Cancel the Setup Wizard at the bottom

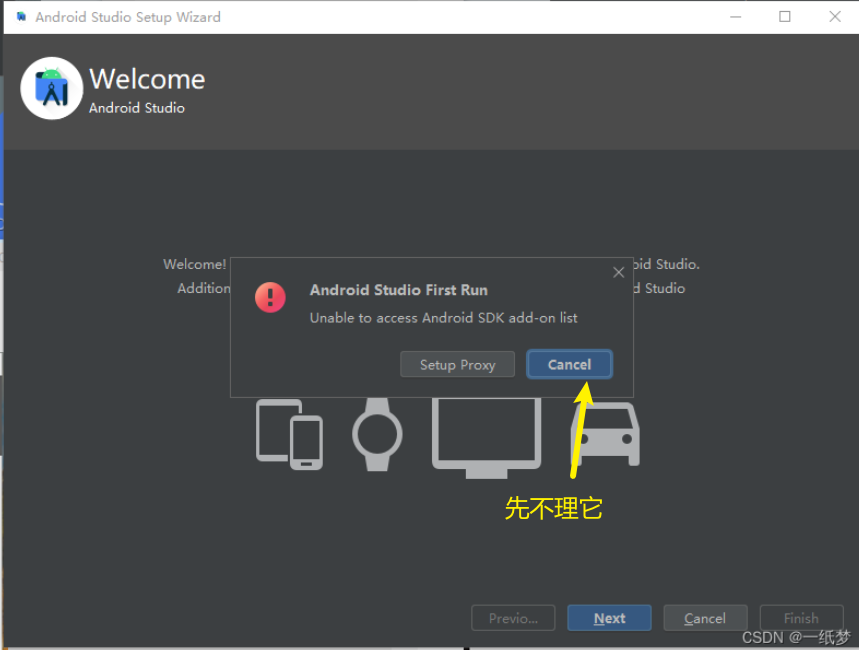click(705, 618)
